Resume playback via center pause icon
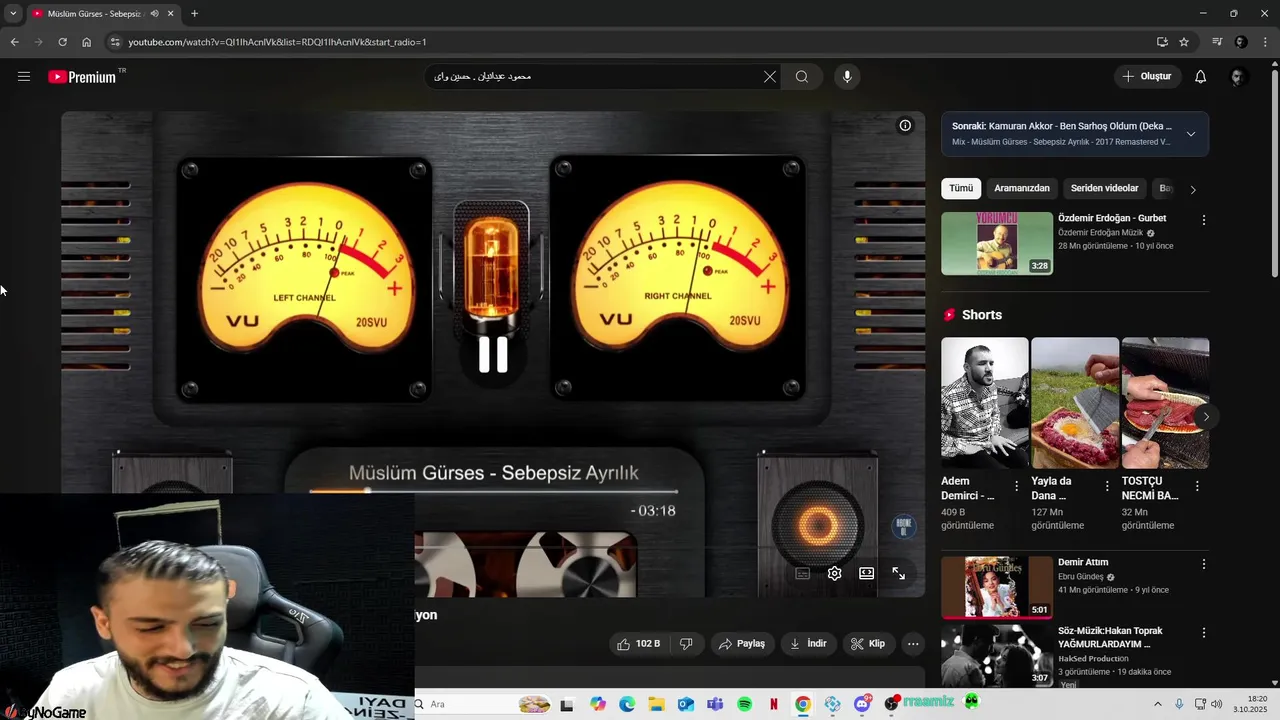 pos(493,354)
